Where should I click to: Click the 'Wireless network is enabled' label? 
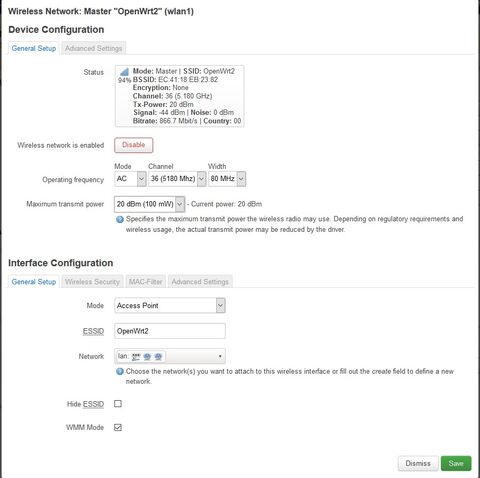click(x=61, y=145)
